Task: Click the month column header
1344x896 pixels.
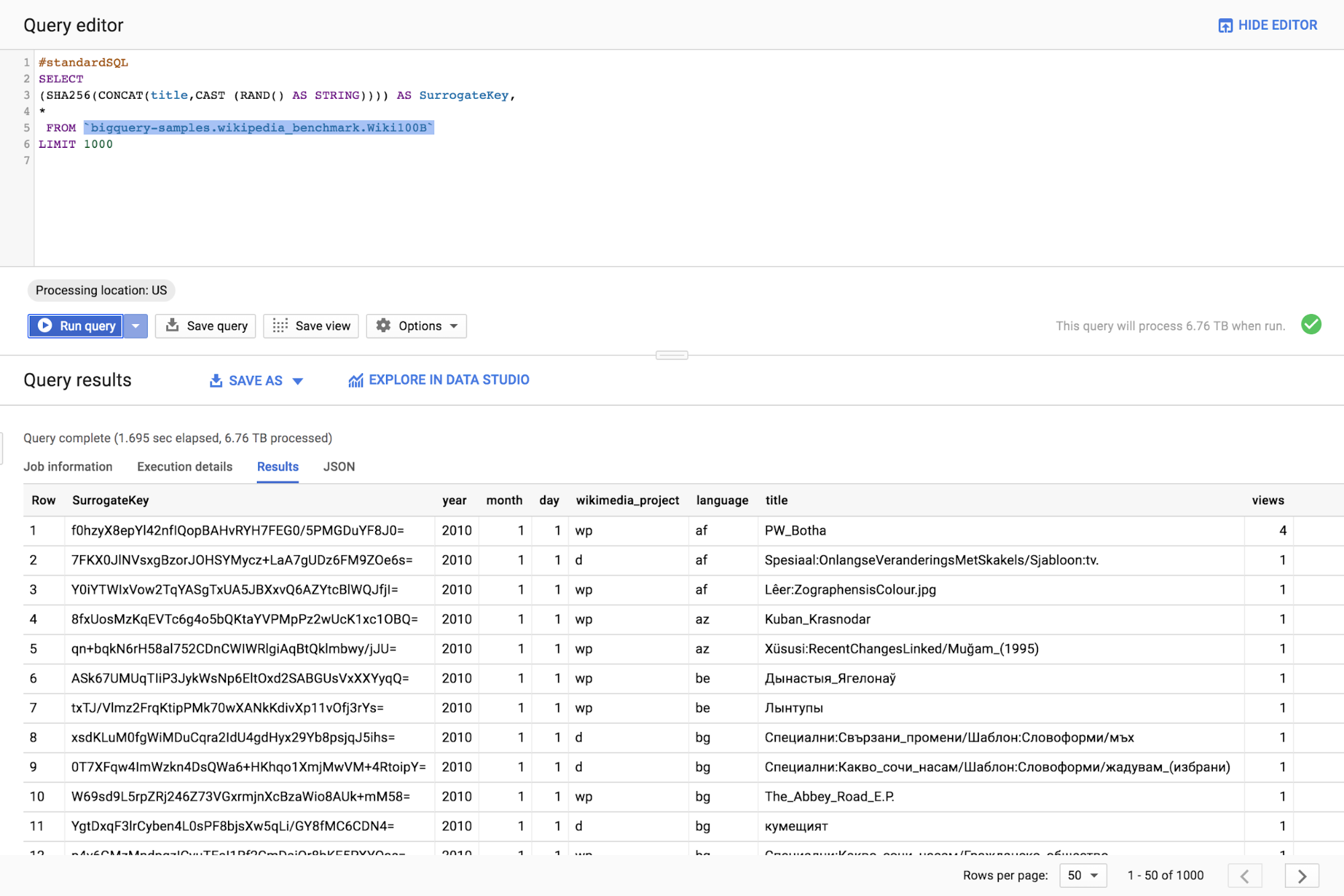Action: (x=504, y=500)
